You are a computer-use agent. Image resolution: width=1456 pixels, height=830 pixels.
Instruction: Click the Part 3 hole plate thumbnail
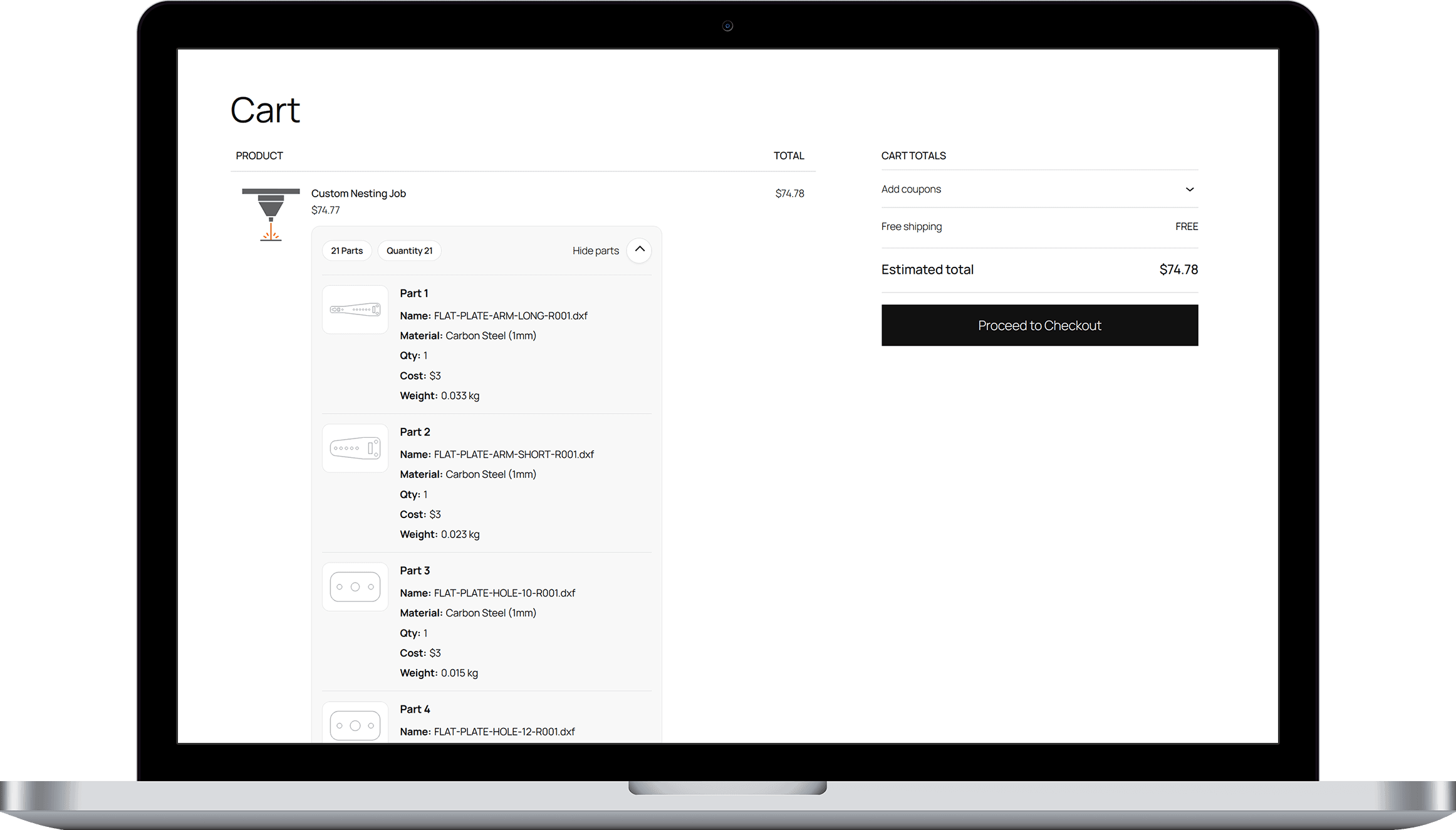pyautogui.click(x=355, y=587)
